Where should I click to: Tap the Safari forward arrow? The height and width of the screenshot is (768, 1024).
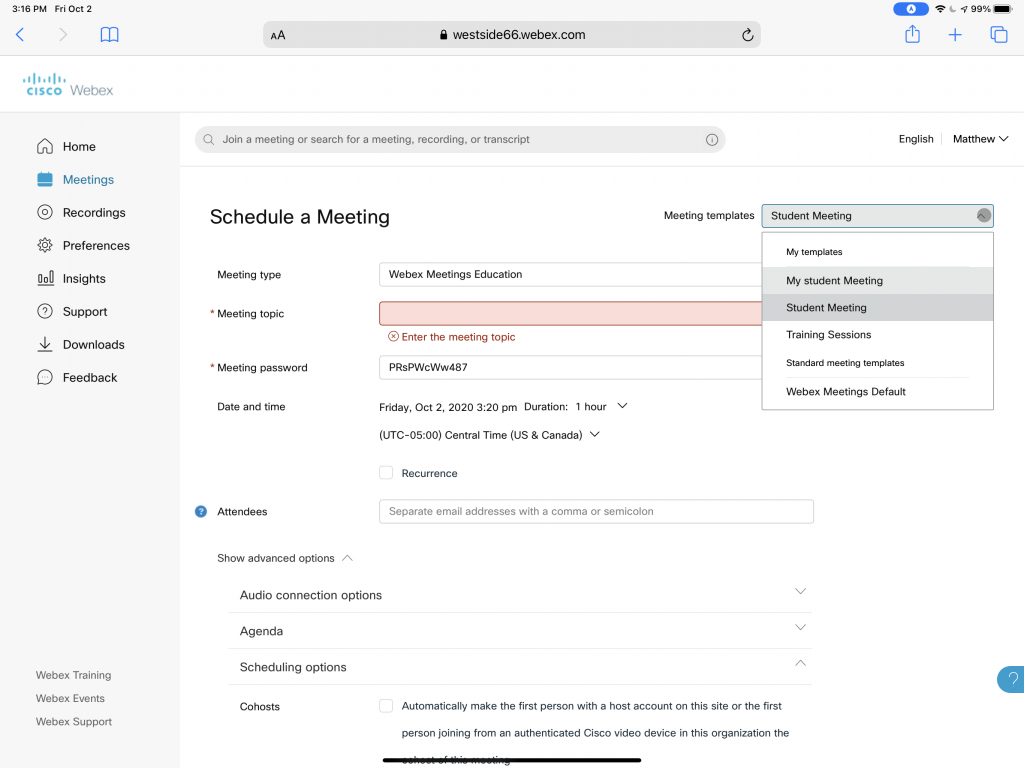coord(63,35)
